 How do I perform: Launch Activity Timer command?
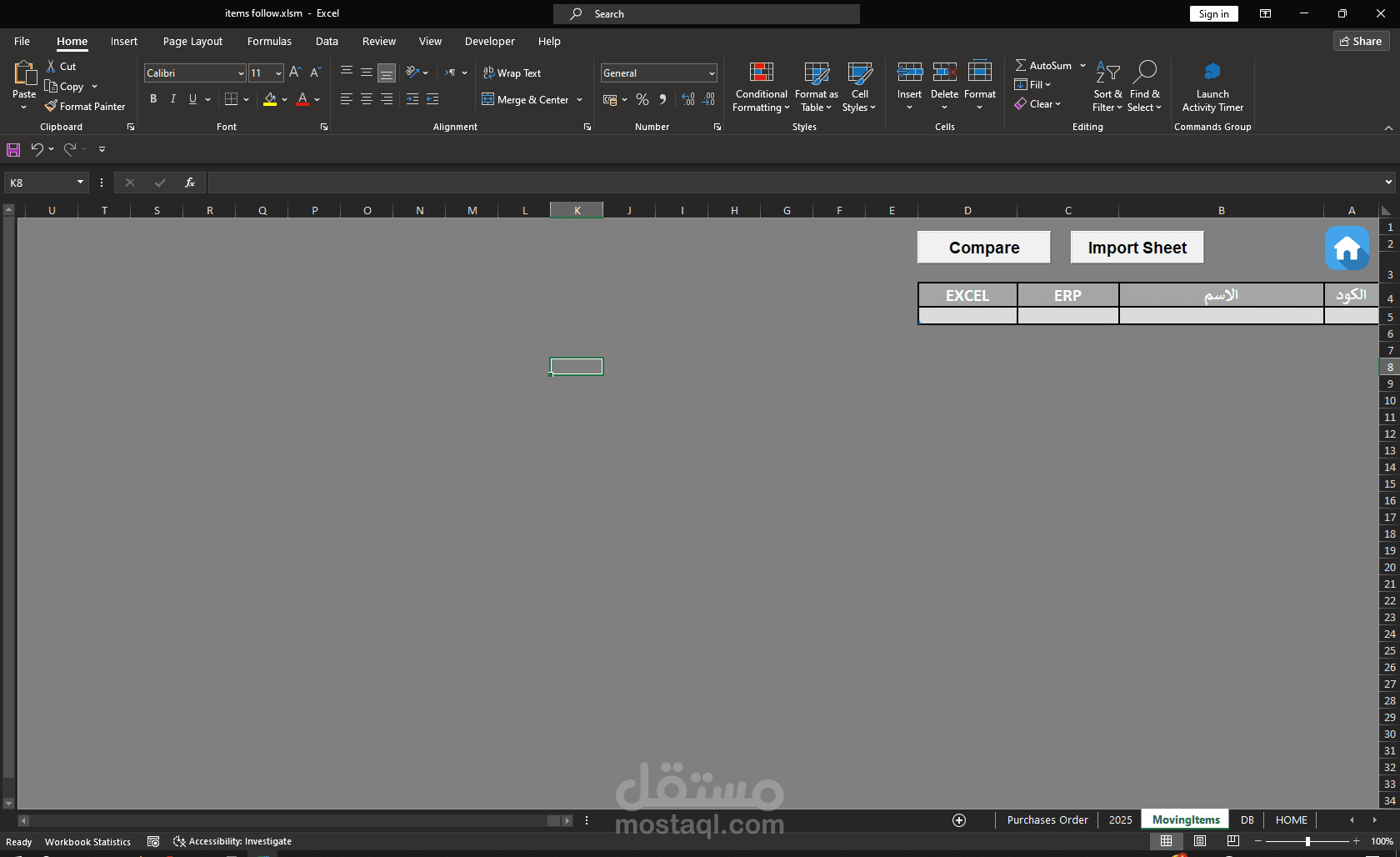[x=1212, y=87]
